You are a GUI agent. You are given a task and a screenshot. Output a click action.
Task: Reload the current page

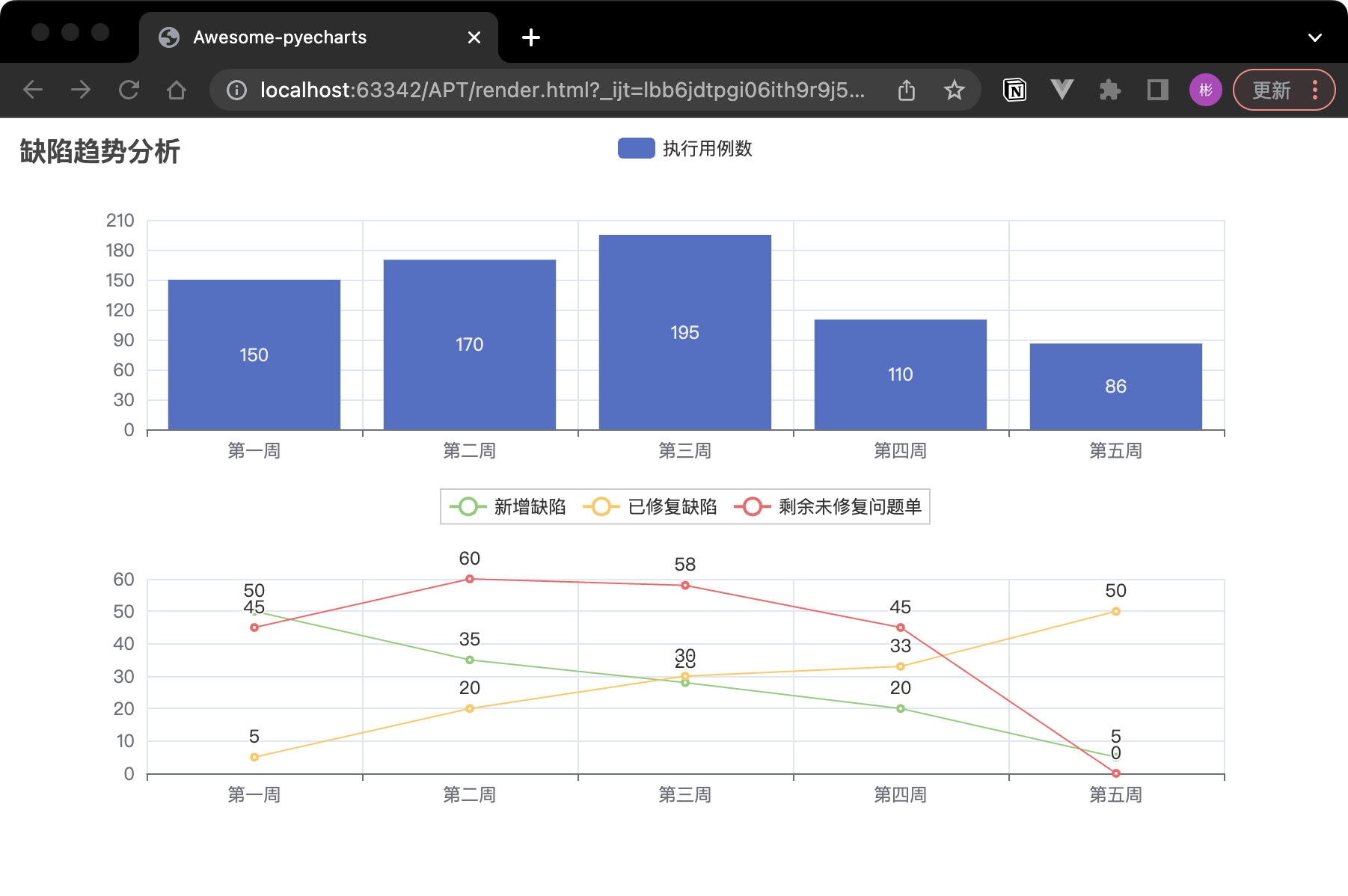(x=129, y=90)
